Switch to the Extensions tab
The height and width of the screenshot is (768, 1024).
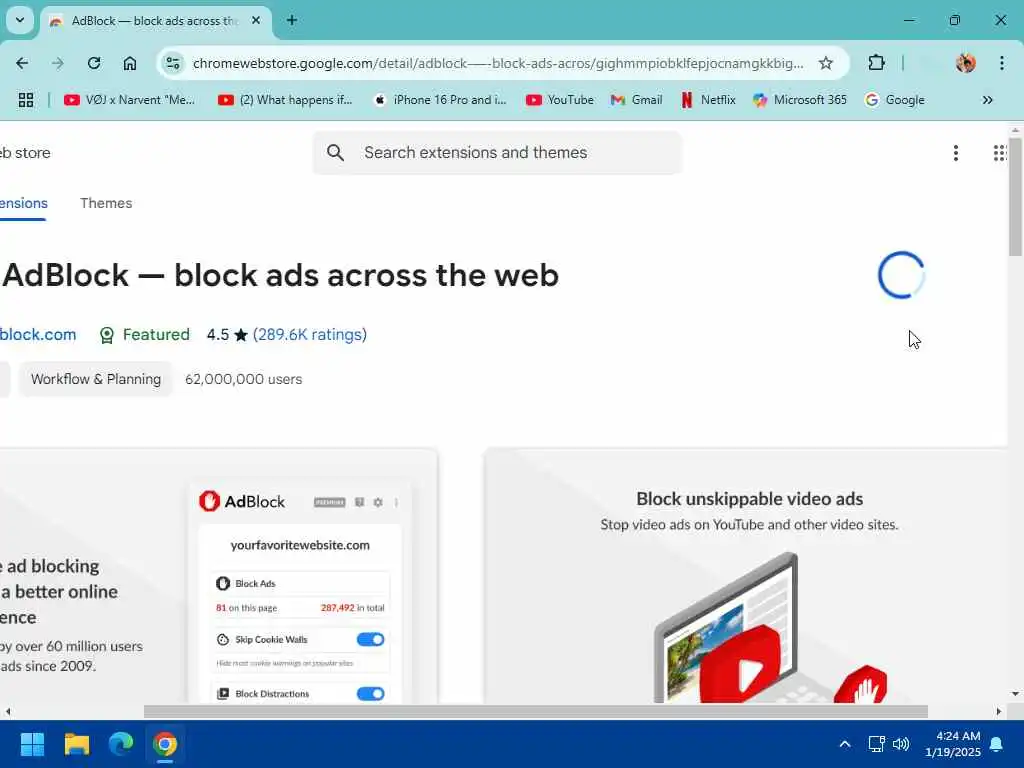(24, 203)
